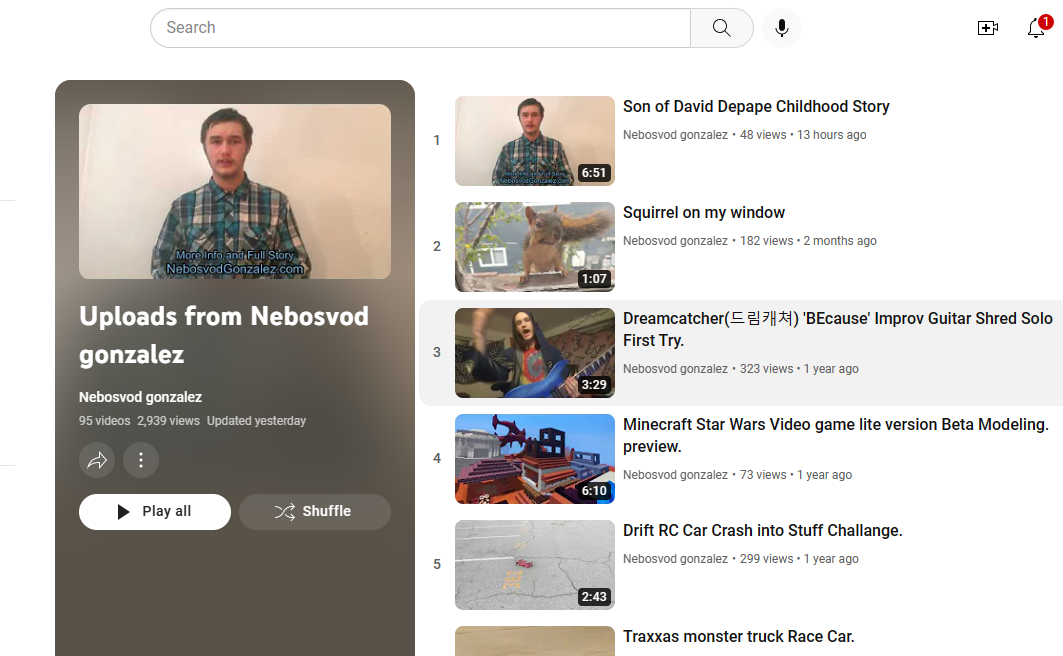Viewport: 1063px width, 656px height.
Task: Click the channel name under the Son of David Depape video
Action: (675, 135)
